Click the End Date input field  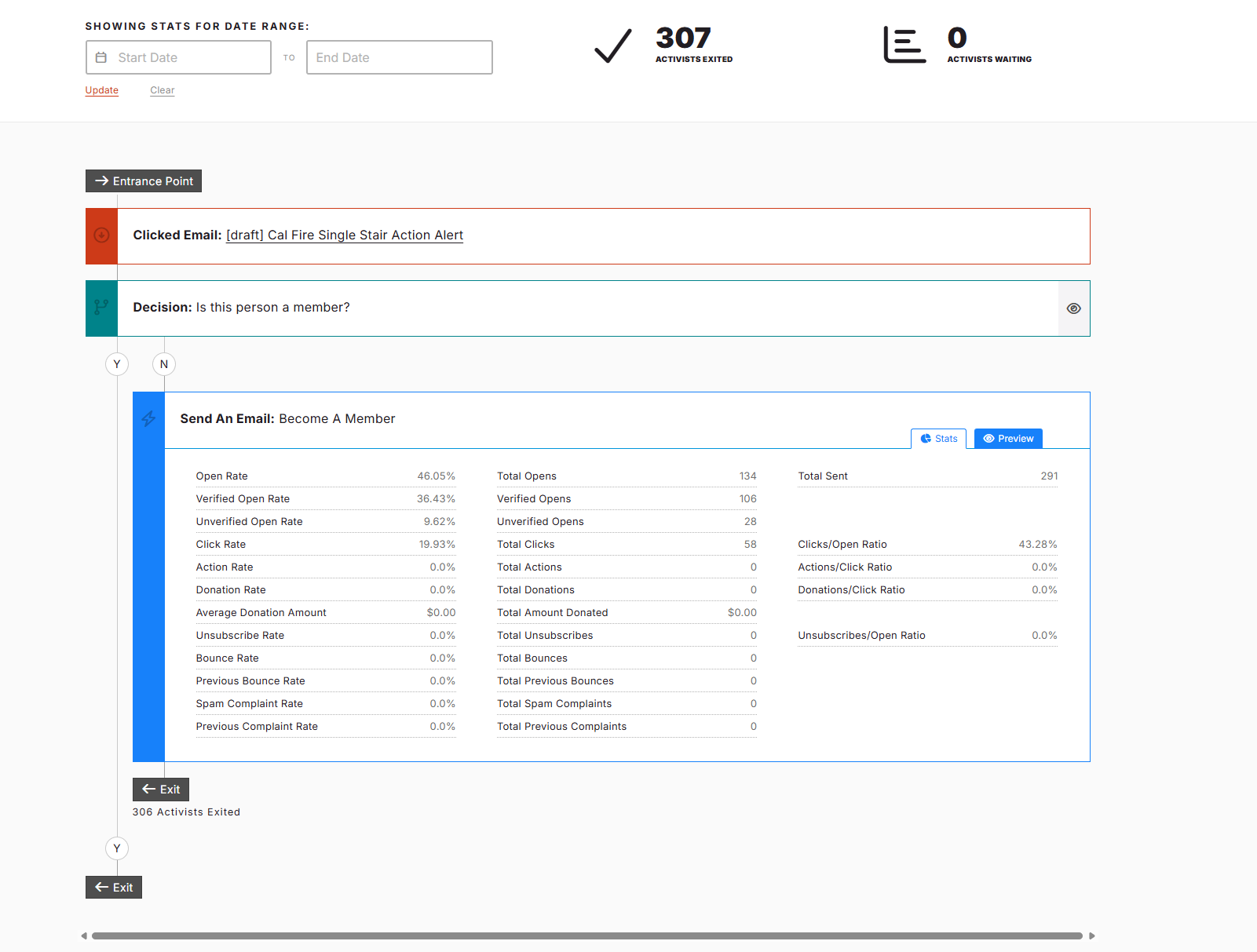point(399,57)
